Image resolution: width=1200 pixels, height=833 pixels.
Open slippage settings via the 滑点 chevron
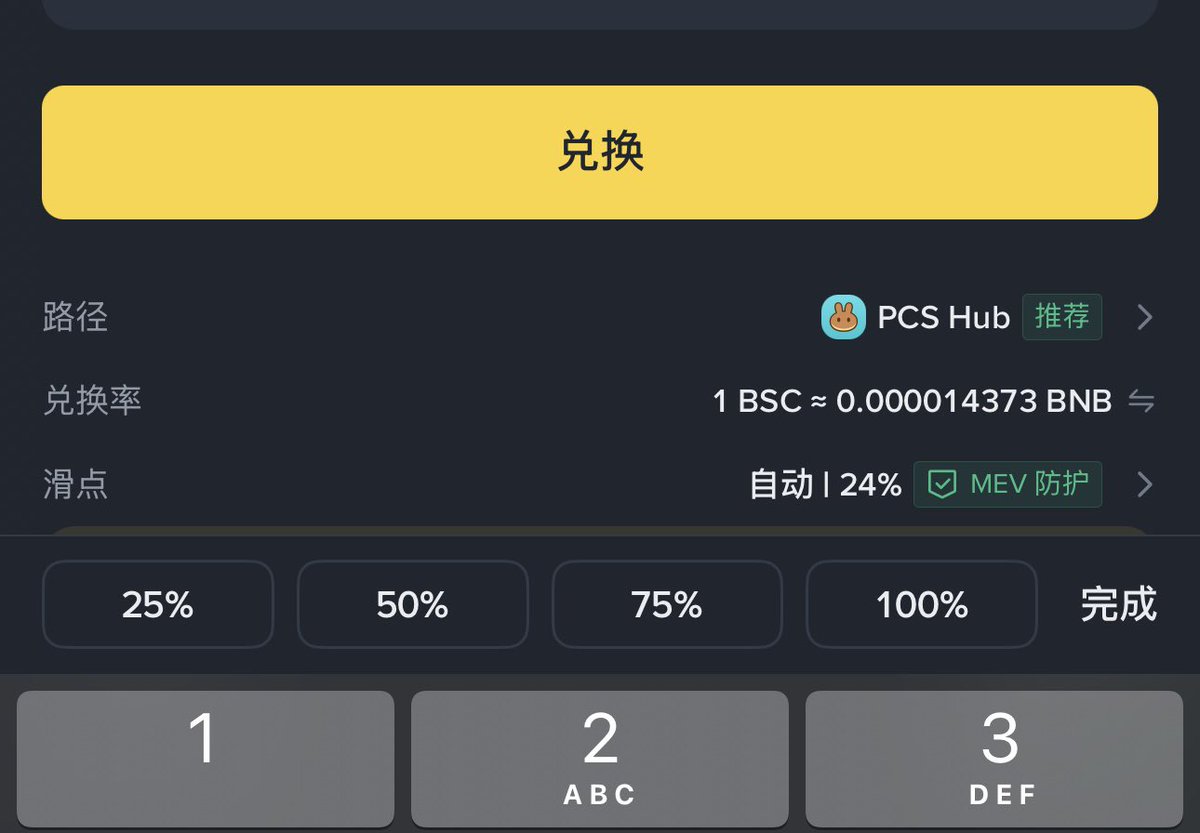[x=1145, y=485]
